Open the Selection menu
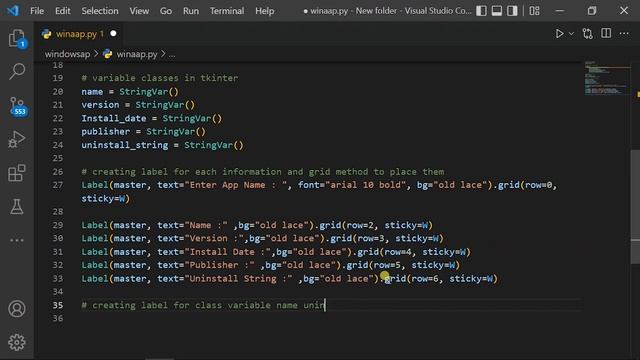Screen dimensions: 640x360 pos(100,11)
